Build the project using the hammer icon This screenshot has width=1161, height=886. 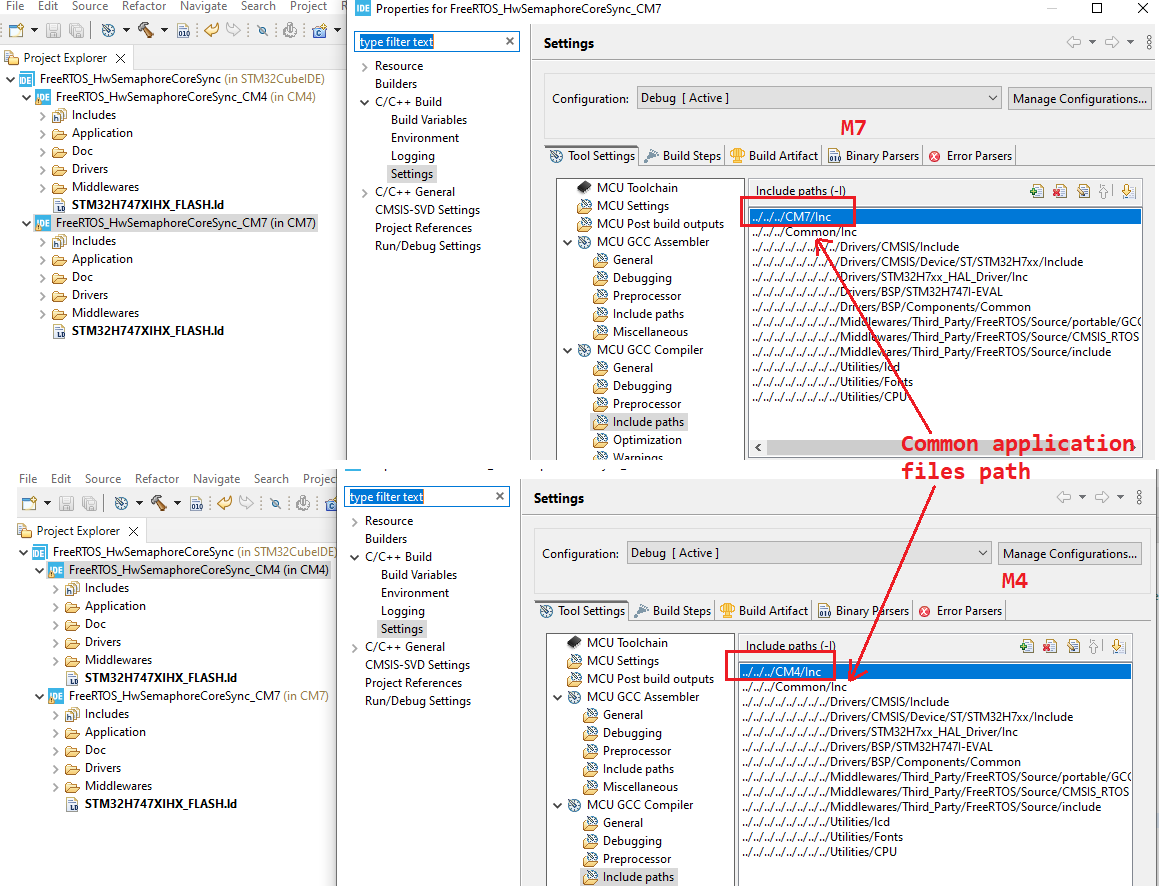pyautogui.click(x=146, y=30)
